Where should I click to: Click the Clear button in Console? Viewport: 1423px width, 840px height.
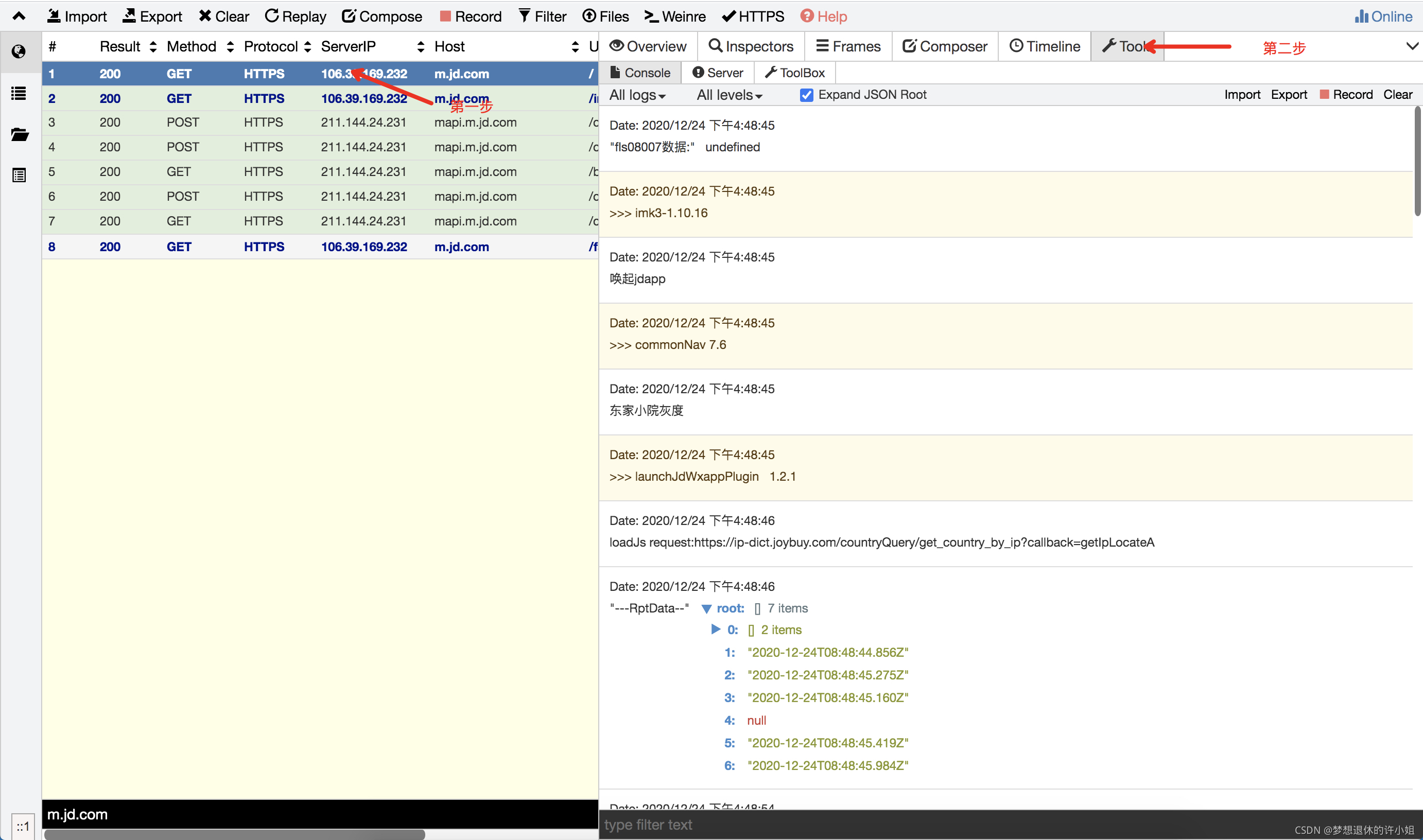pyautogui.click(x=1398, y=94)
